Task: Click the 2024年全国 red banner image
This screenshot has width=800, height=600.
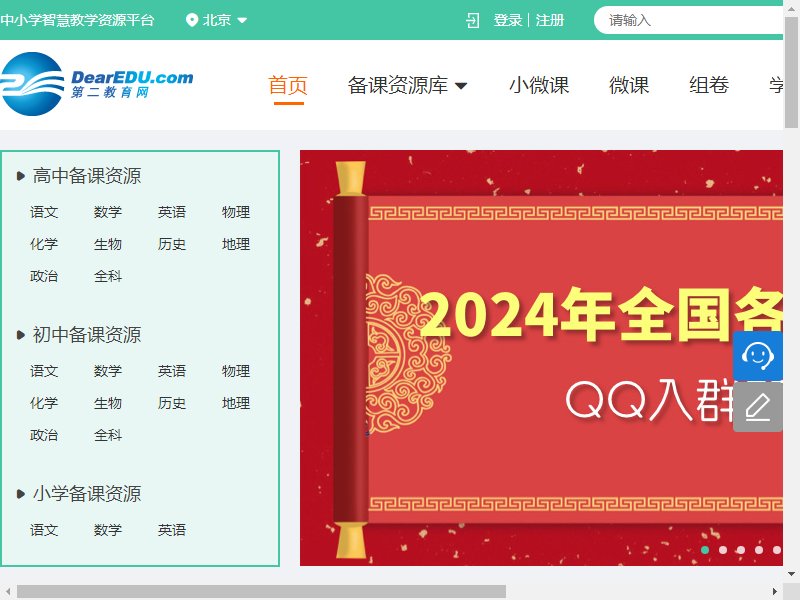Action: [541, 358]
